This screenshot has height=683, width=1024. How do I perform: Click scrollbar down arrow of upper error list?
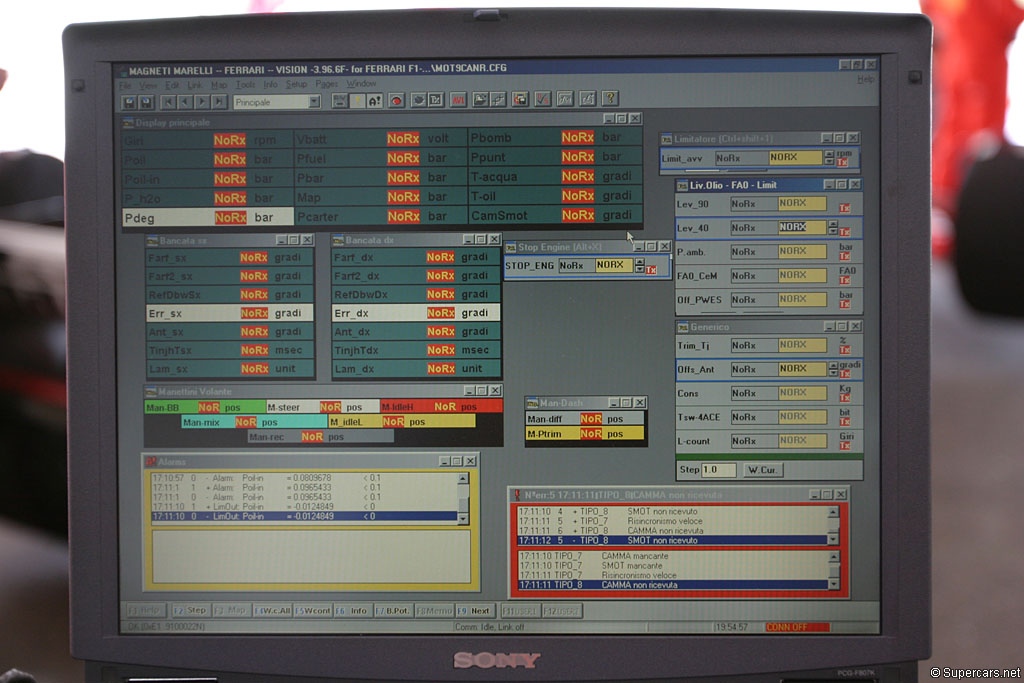click(x=833, y=539)
